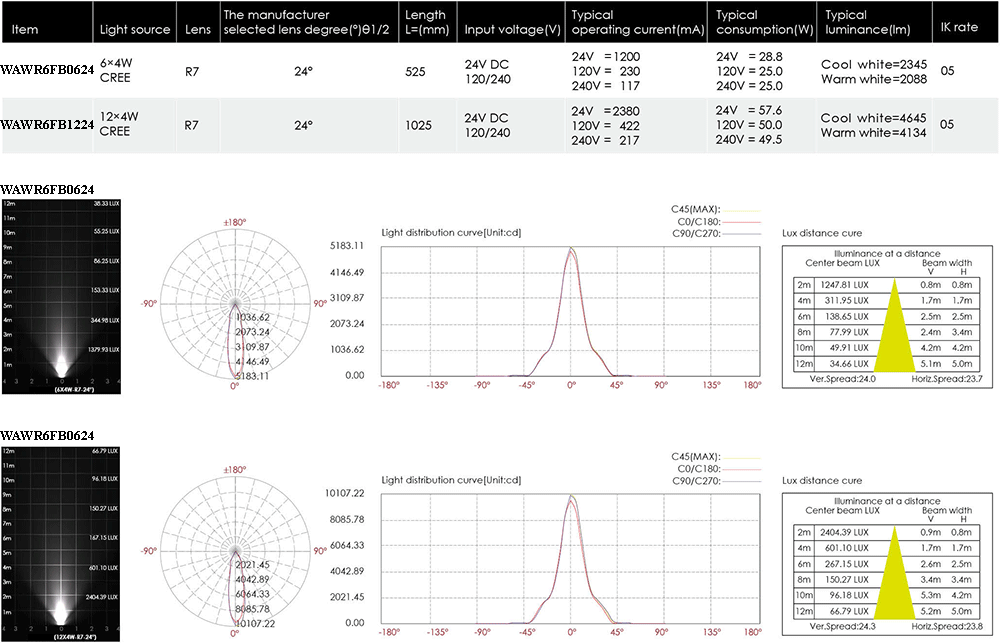1000x644 pixels.
Task: Click the 'Typical consumption(W)' column header
Action: (x=765, y=22)
